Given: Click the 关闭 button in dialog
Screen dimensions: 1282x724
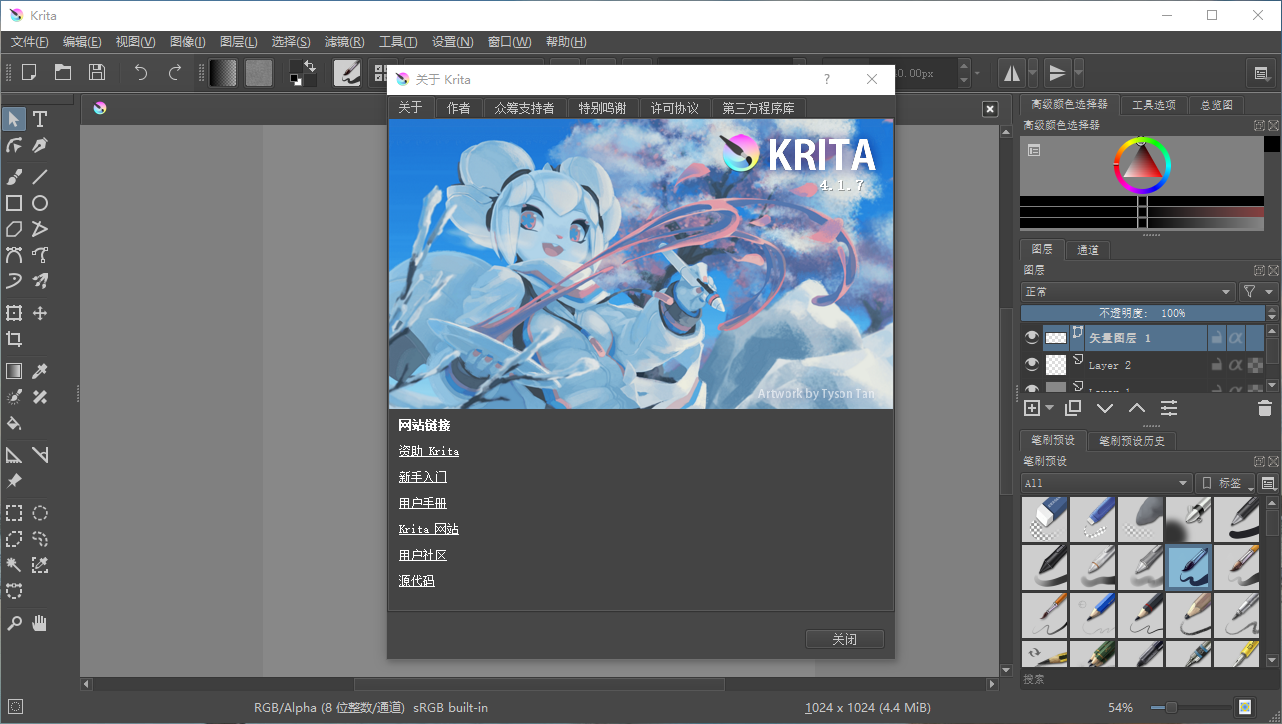Looking at the screenshot, I should pyautogui.click(x=844, y=639).
